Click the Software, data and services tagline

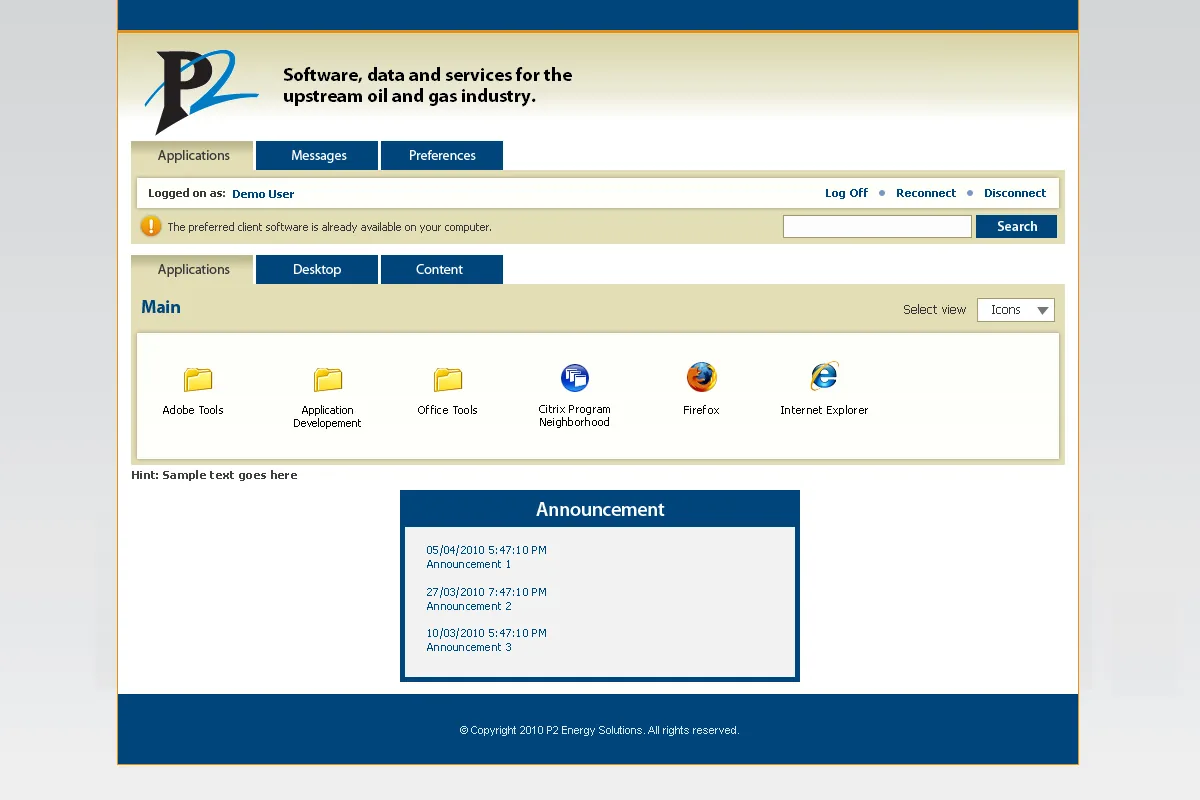click(x=428, y=85)
